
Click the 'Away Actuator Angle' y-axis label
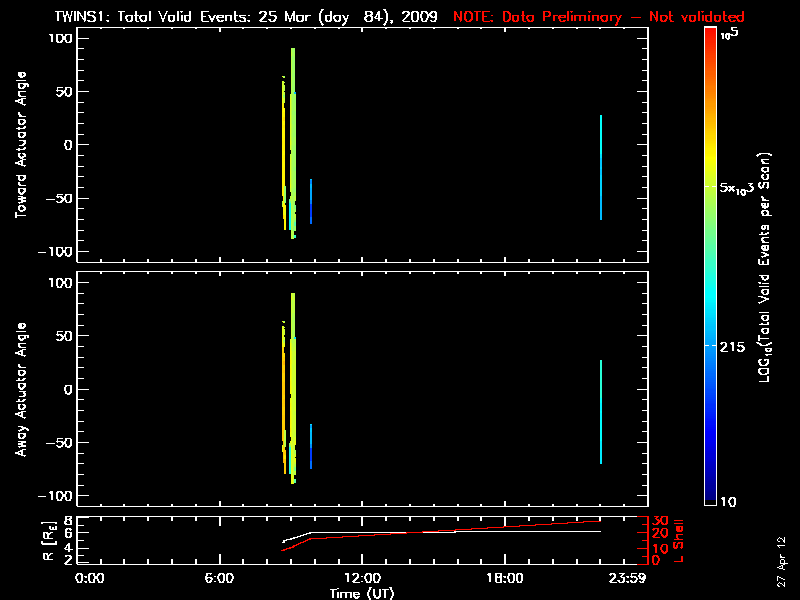(x=20, y=390)
